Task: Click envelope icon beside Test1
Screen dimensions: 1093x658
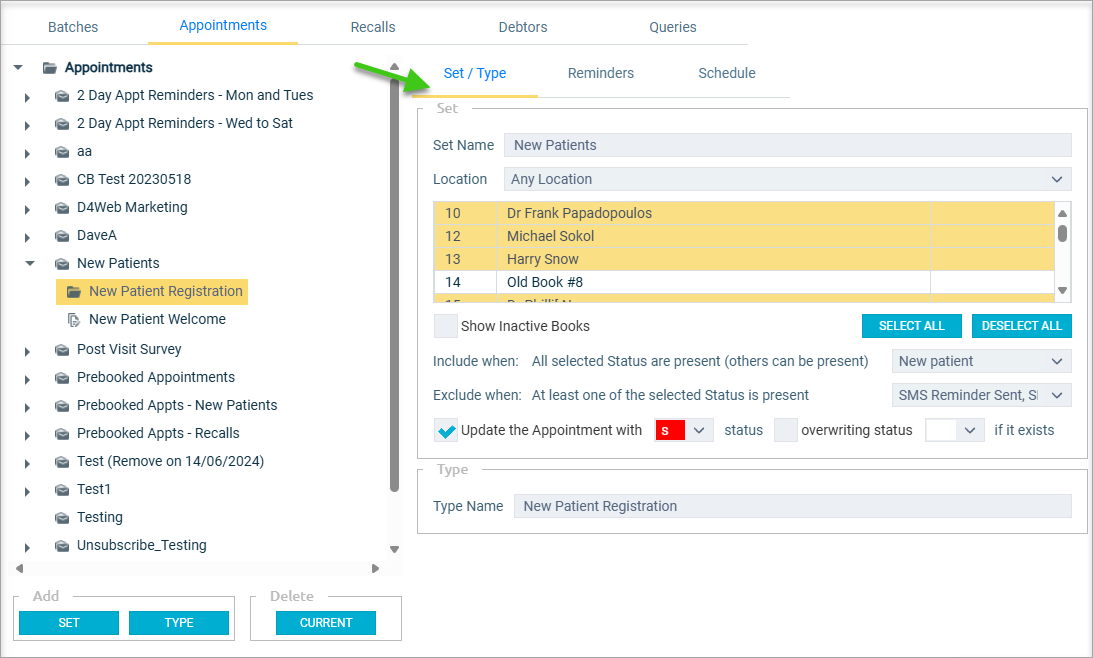Action: [x=62, y=489]
